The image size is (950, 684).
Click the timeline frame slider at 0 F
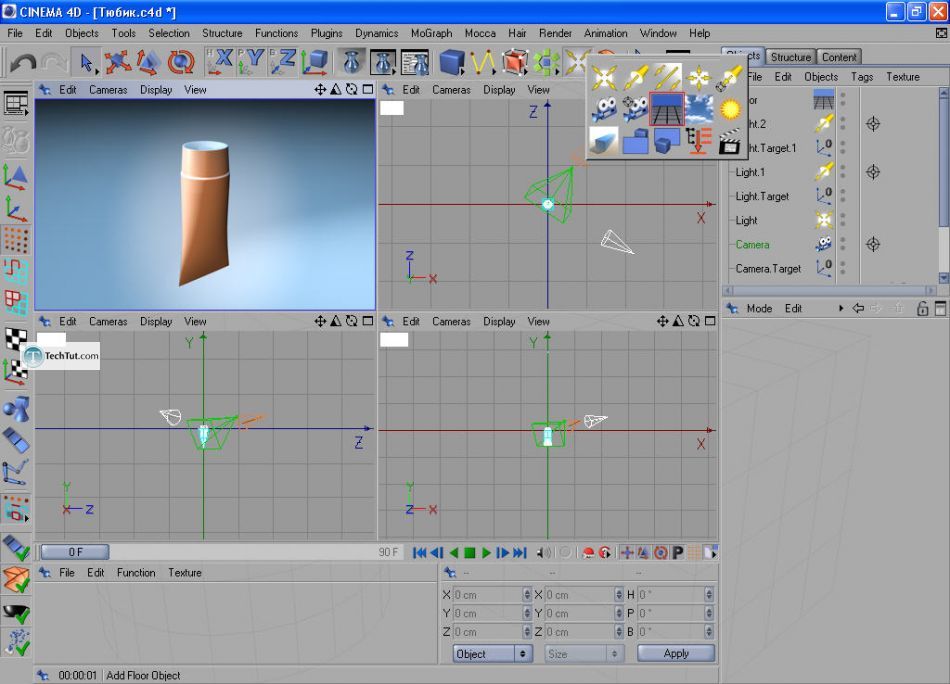(x=76, y=552)
